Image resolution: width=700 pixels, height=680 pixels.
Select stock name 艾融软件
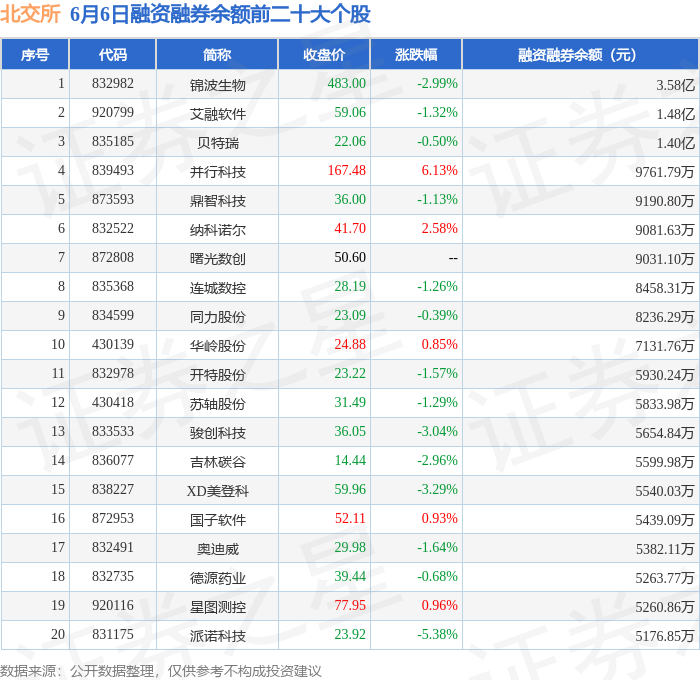coord(217,114)
